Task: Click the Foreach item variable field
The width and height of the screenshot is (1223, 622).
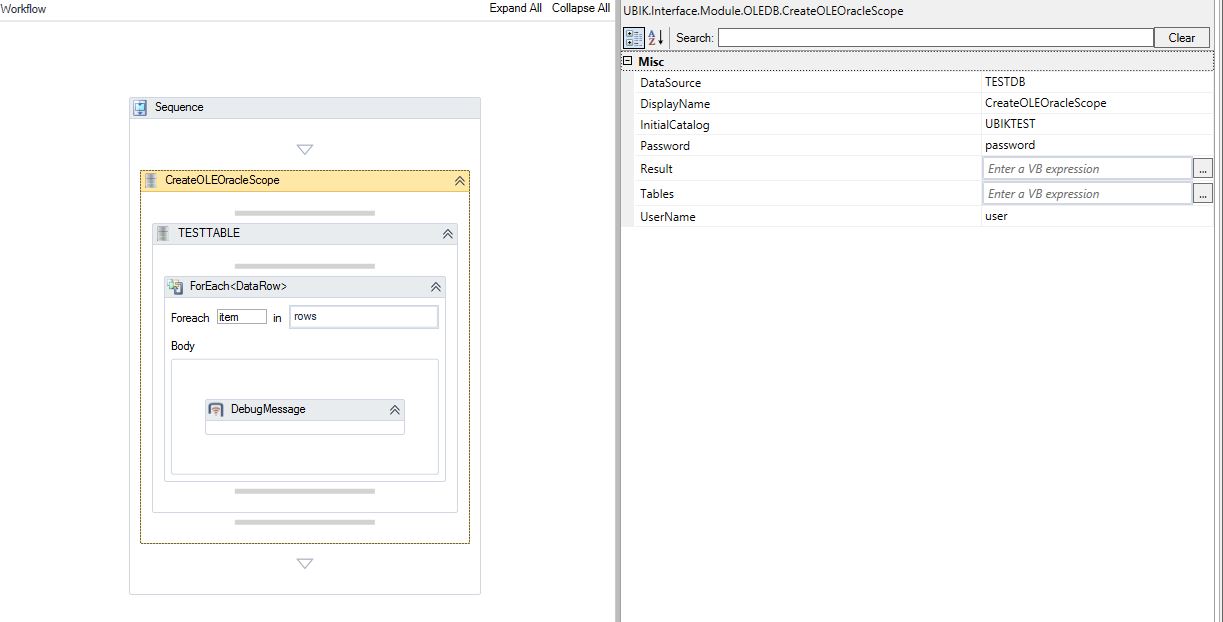Action: (x=242, y=317)
